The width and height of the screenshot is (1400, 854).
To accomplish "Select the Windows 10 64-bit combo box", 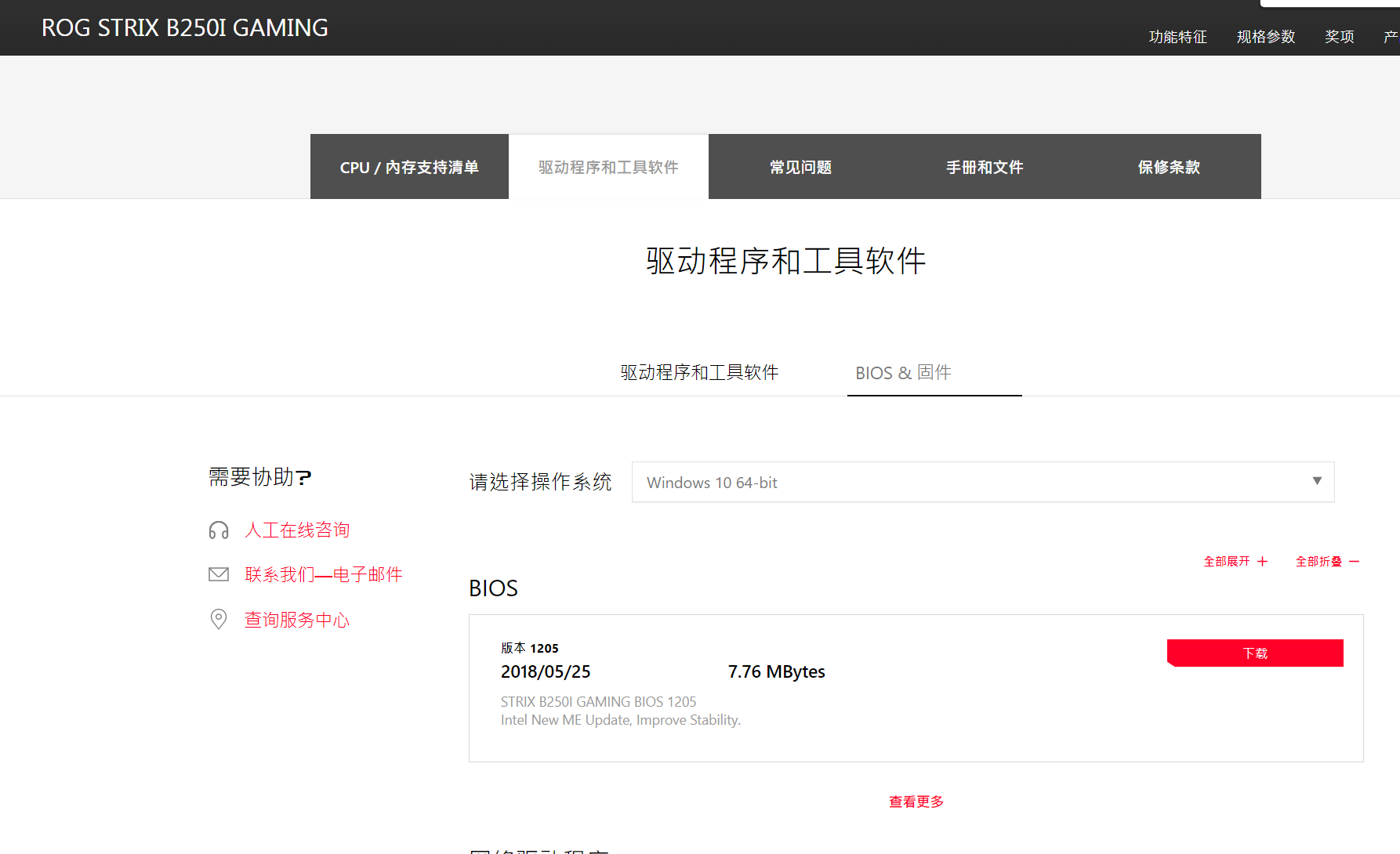I will click(983, 482).
